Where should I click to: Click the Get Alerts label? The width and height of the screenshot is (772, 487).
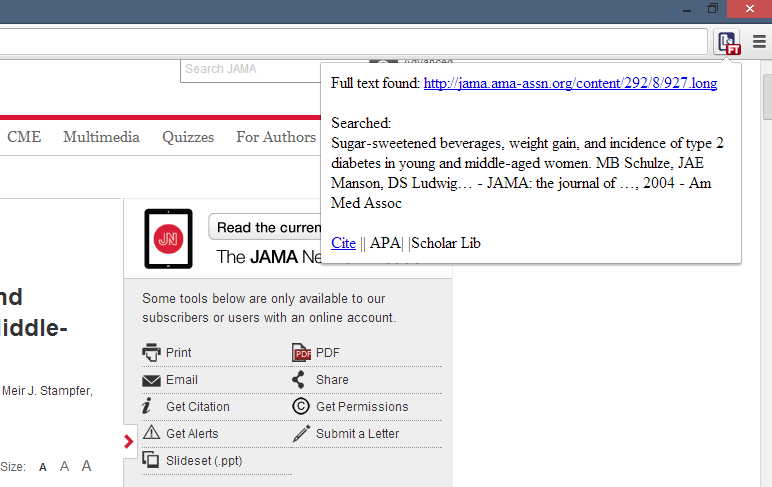coord(192,434)
